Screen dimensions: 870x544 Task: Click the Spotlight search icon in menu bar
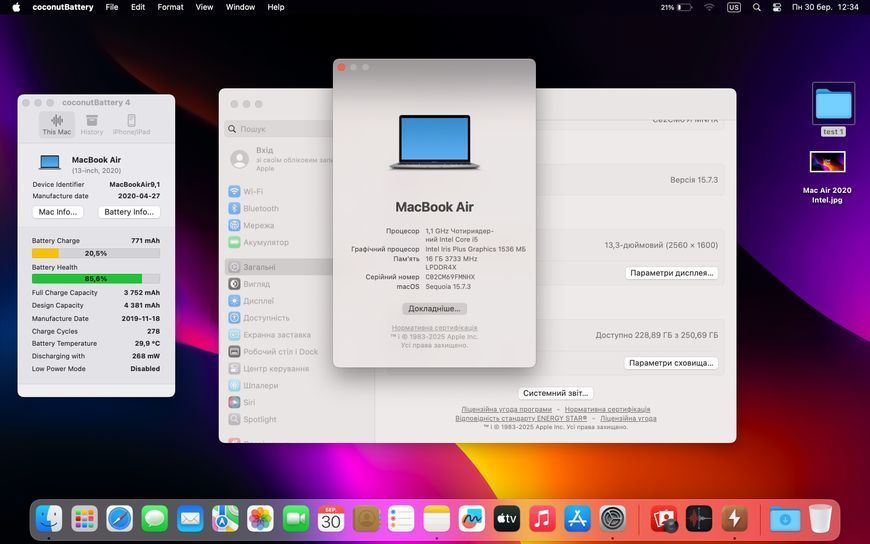point(756,7)
